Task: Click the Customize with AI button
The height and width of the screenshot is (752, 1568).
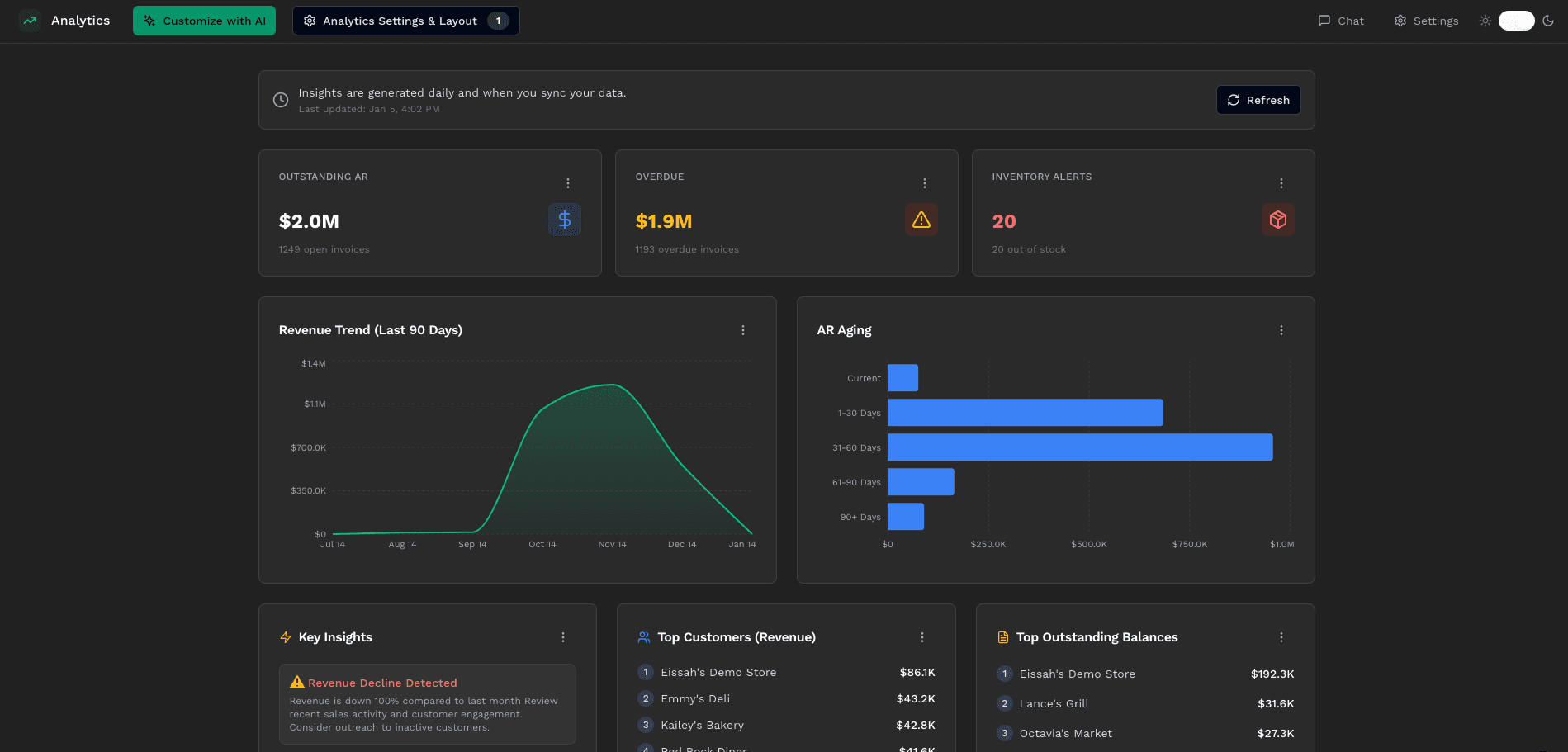Action: (x=204, y=20)
